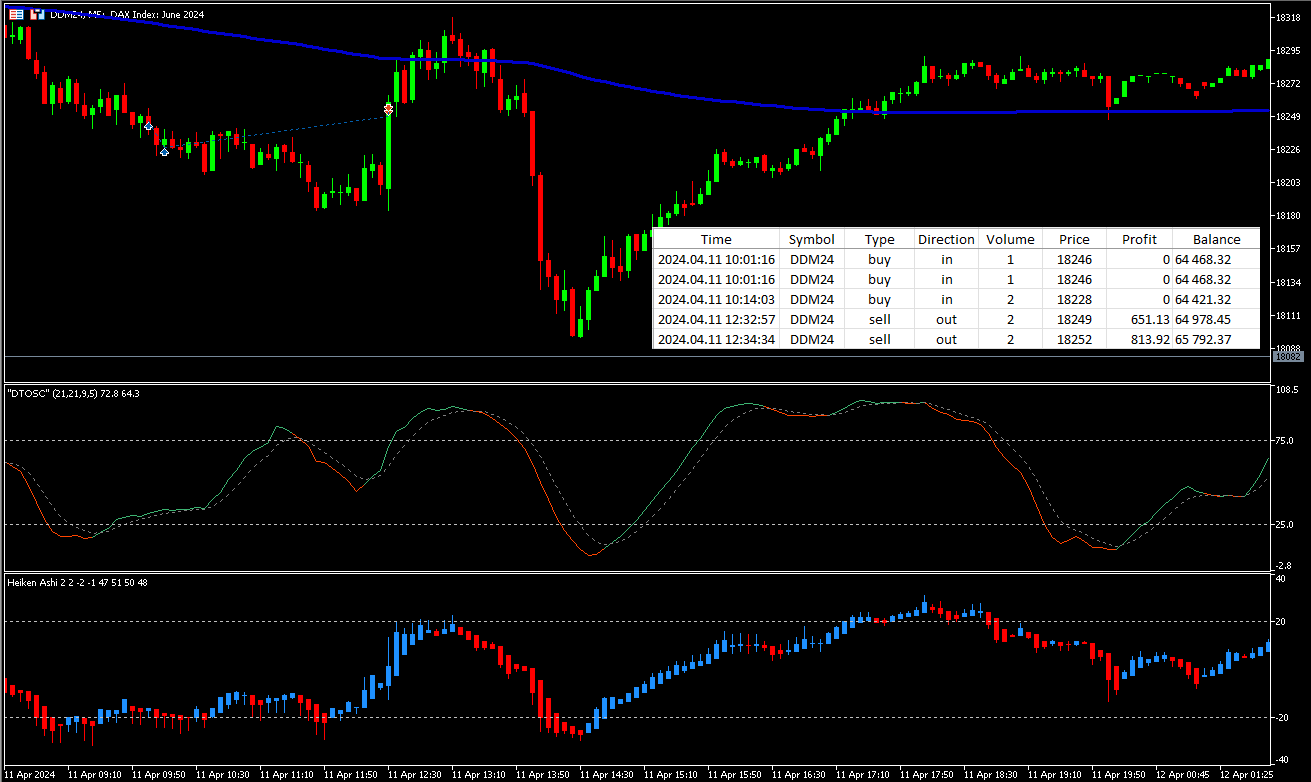Viewport: 1311px width, 782px height.
Task: Click the 18318 price scale label
Action: coord(1287,17)
